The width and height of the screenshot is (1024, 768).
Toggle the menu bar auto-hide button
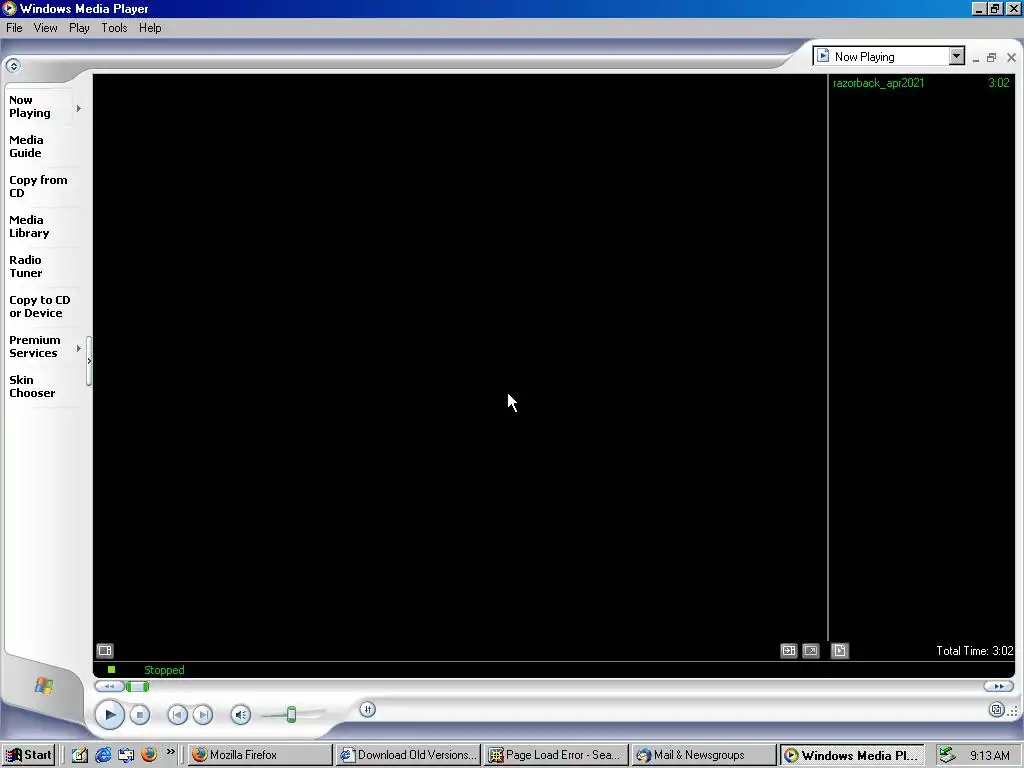click(13, 65)
